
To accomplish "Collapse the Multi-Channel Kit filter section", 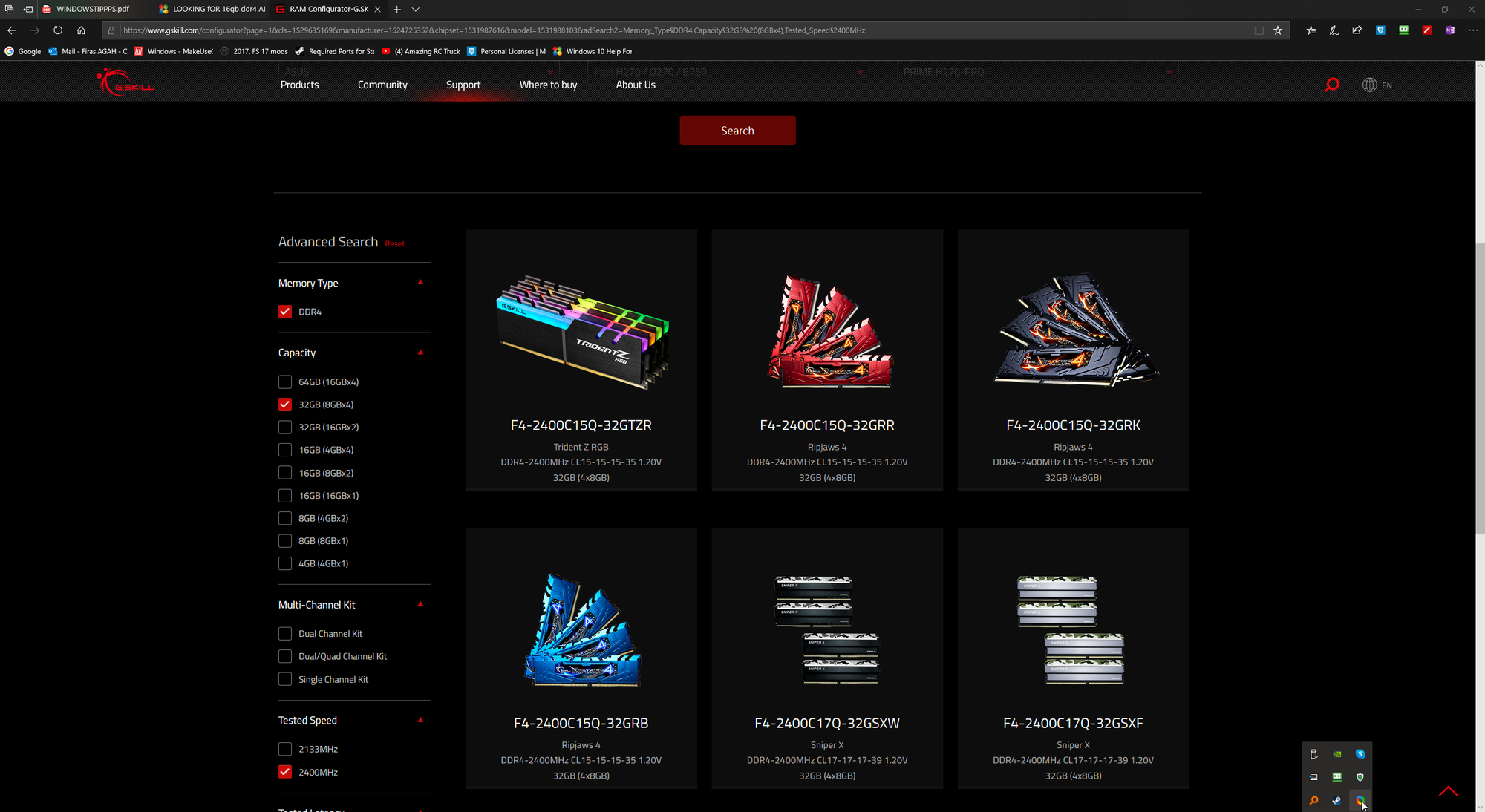I will click(420, 604).
